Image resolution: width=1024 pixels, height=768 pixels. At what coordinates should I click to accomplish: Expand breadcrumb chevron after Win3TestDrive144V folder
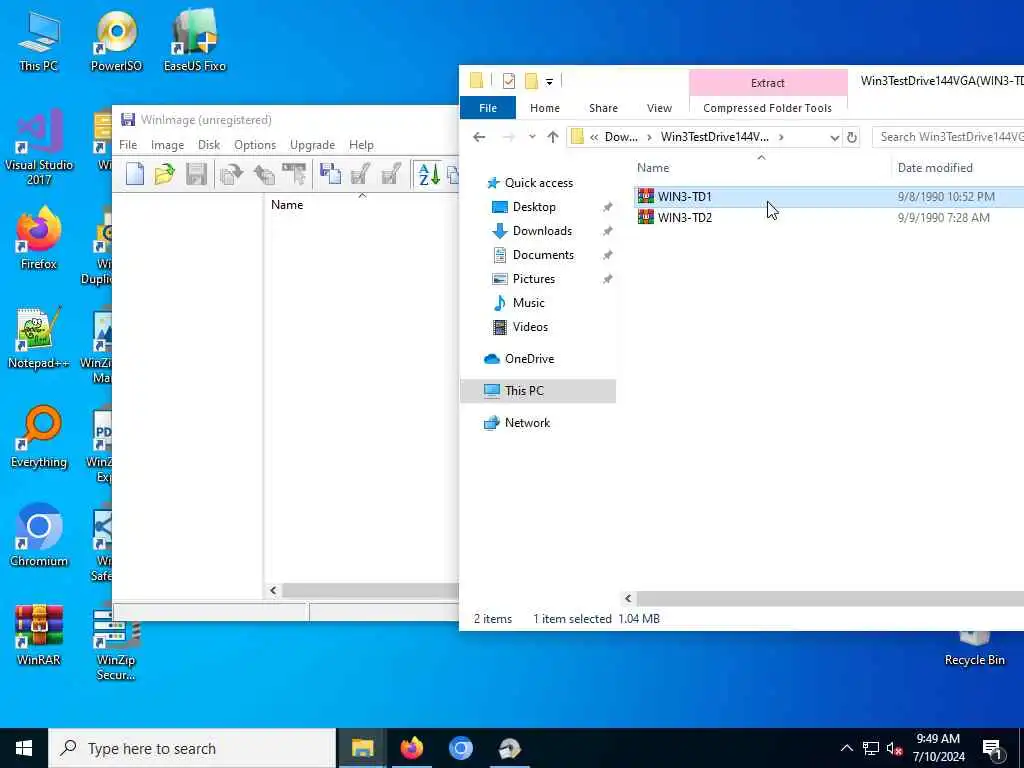click(781, 137)
